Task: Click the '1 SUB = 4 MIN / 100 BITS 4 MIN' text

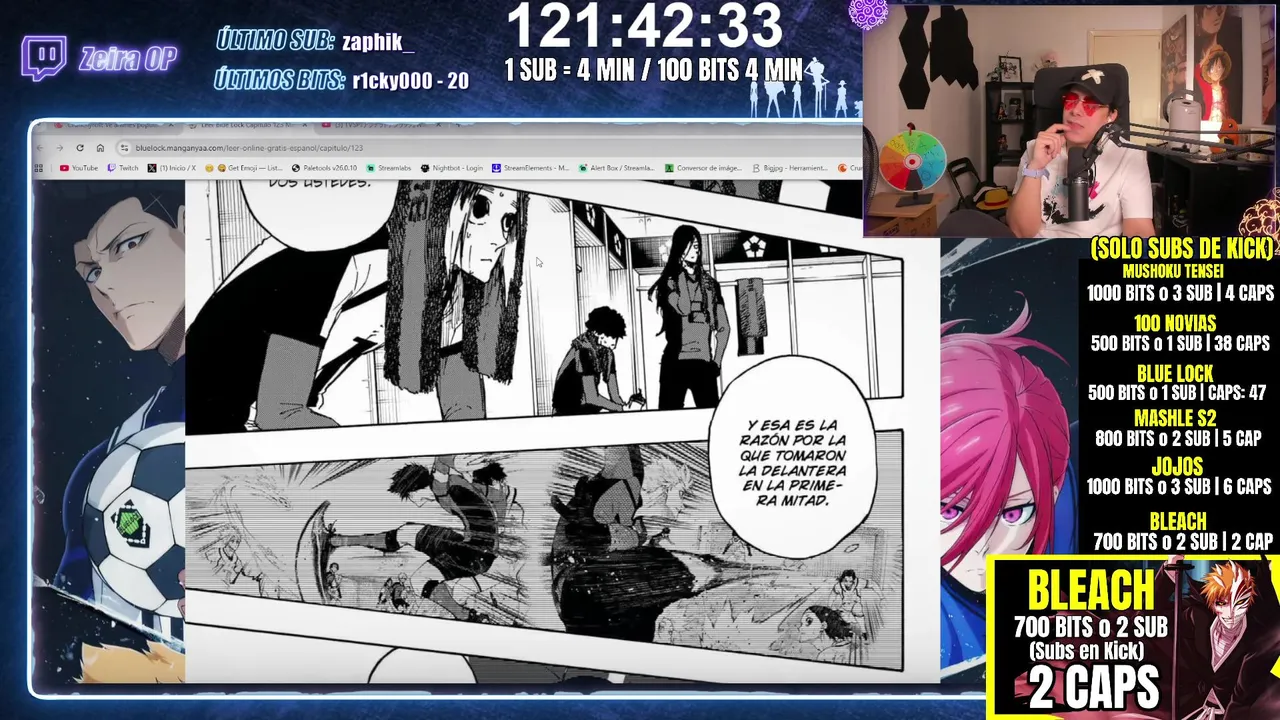Action: [654, 70]
